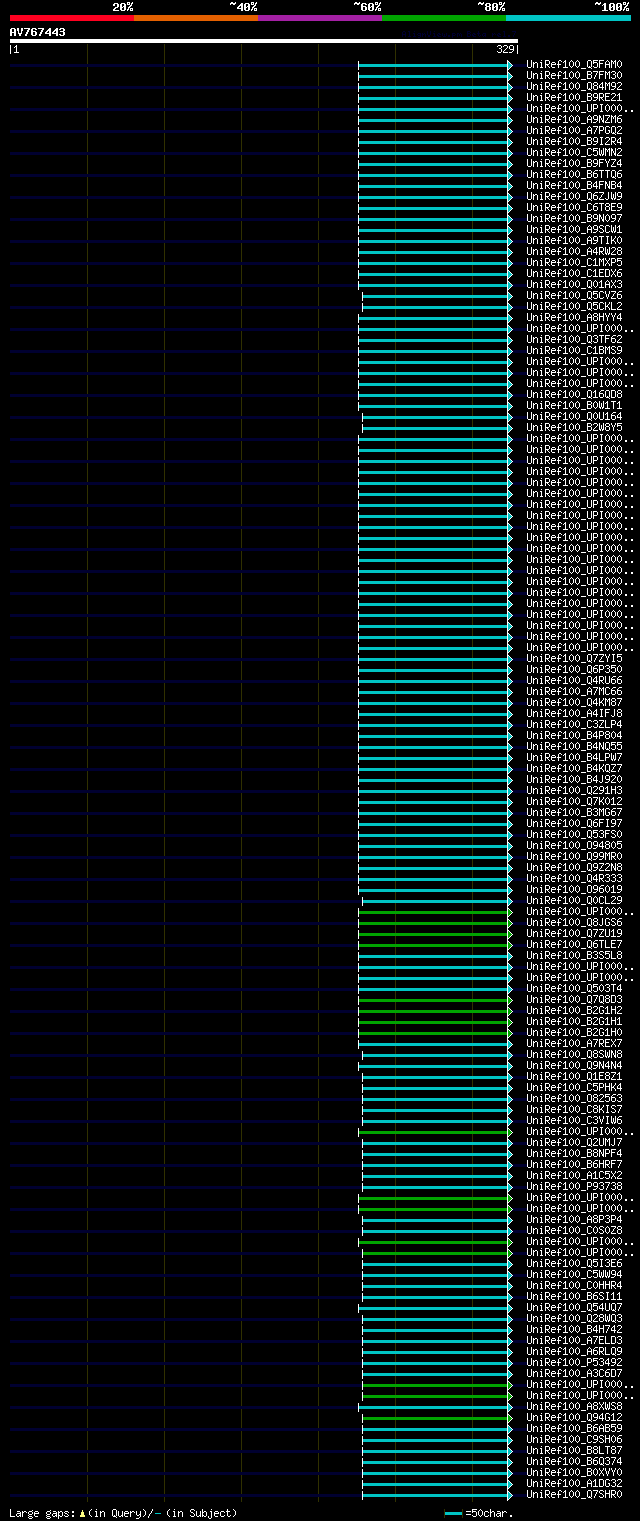Select the UniRef100_B8LT87 label
Screen dimensions: 640x1521
pos(574,1451)
